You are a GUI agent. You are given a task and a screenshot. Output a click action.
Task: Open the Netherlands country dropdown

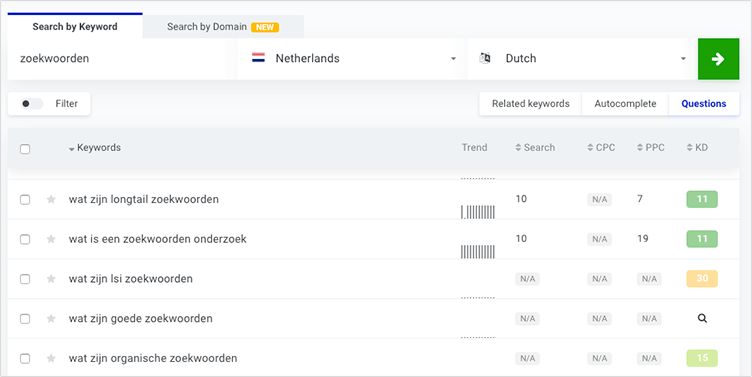pos(352,59)
